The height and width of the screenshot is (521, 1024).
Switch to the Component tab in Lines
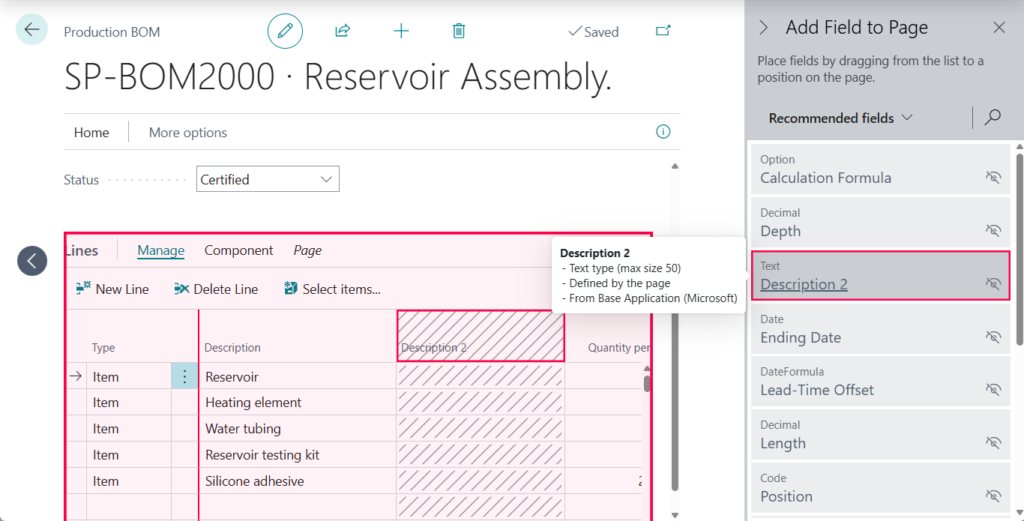[x=239, y=251]
